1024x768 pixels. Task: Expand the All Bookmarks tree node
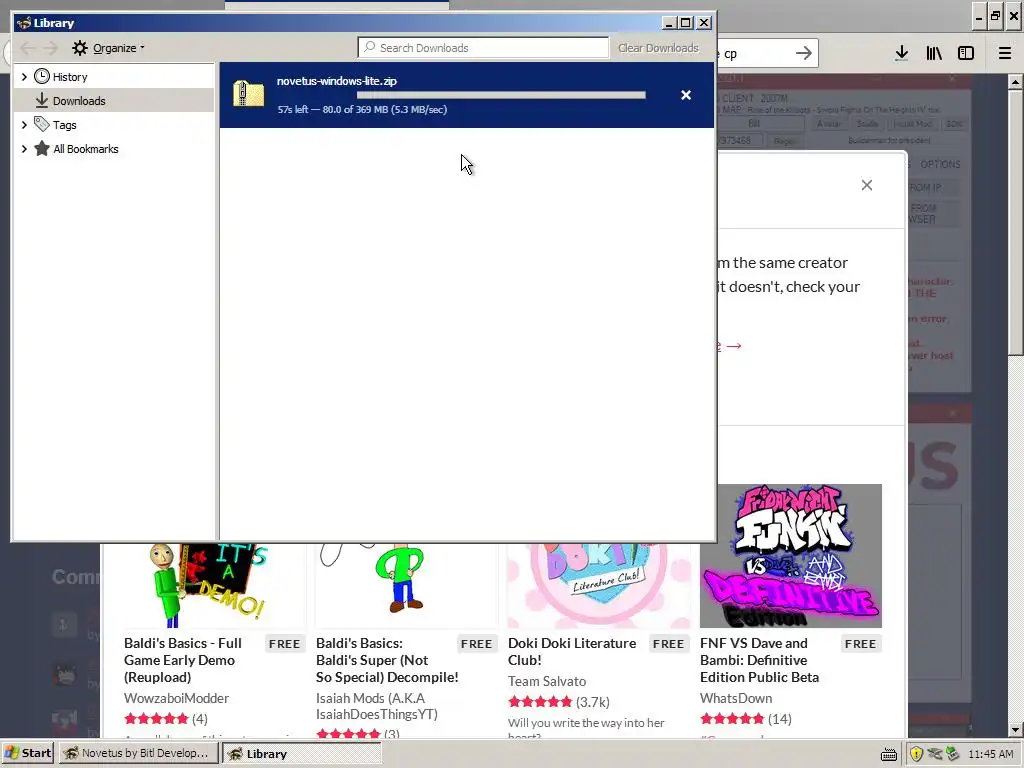coord(24,149)
